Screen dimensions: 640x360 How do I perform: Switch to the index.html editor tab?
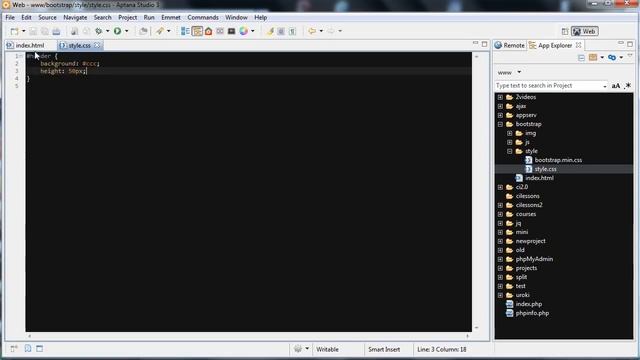pyautogui.click(x=30, y=45)
